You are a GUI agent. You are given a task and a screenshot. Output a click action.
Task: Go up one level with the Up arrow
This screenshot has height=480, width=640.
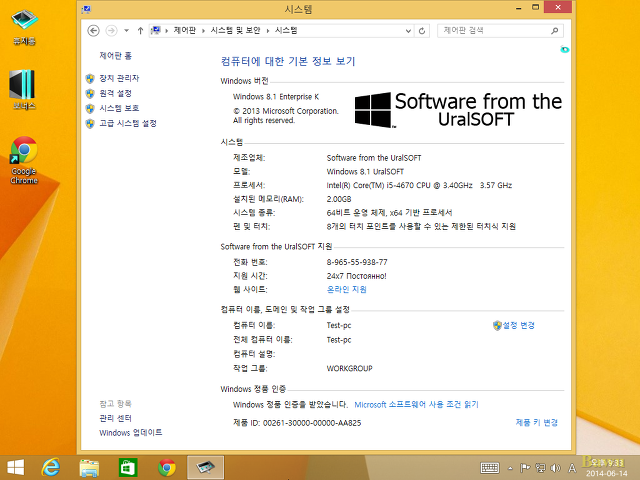140,31
